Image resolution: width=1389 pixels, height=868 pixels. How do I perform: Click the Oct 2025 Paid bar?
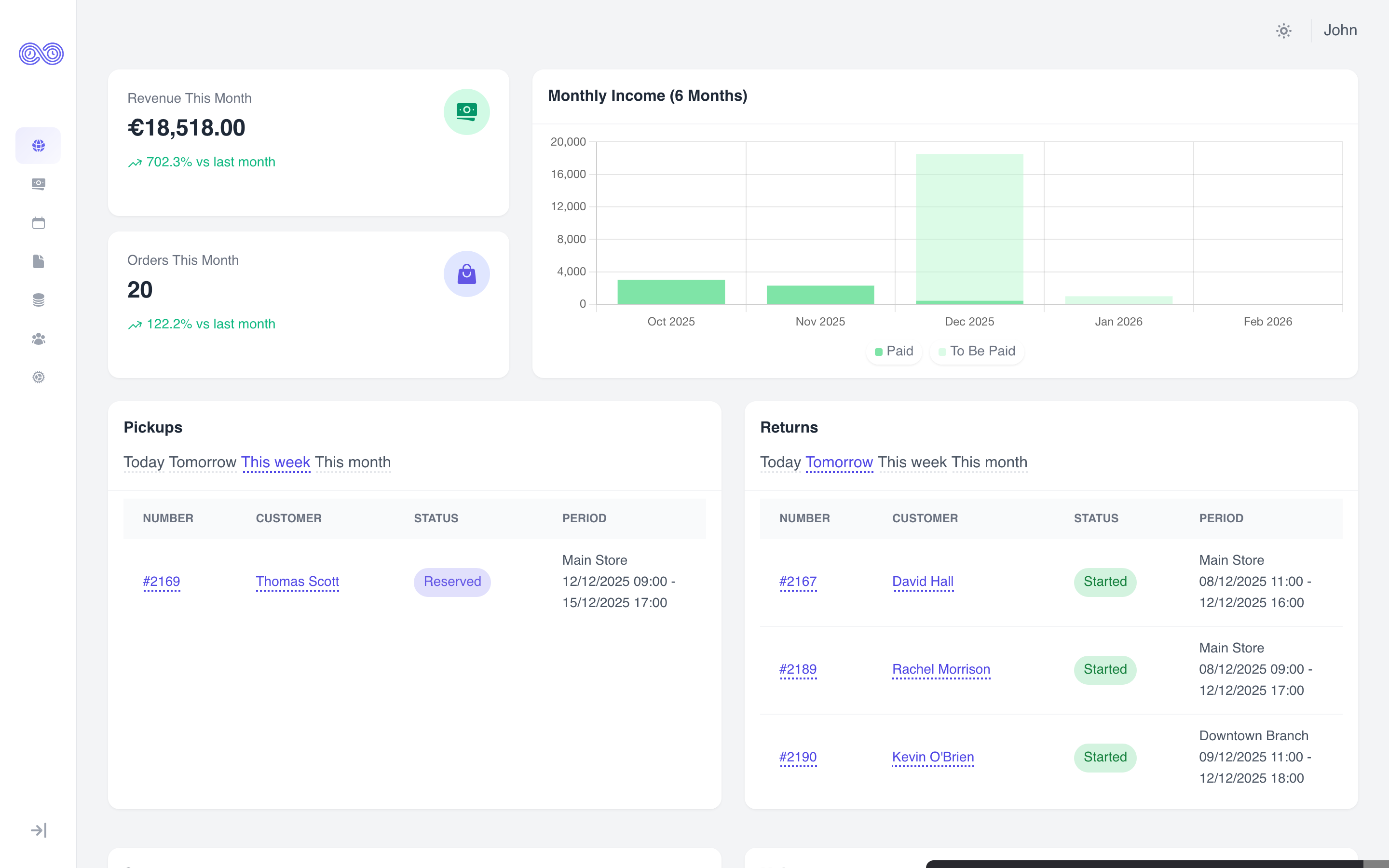pos(671,292)
